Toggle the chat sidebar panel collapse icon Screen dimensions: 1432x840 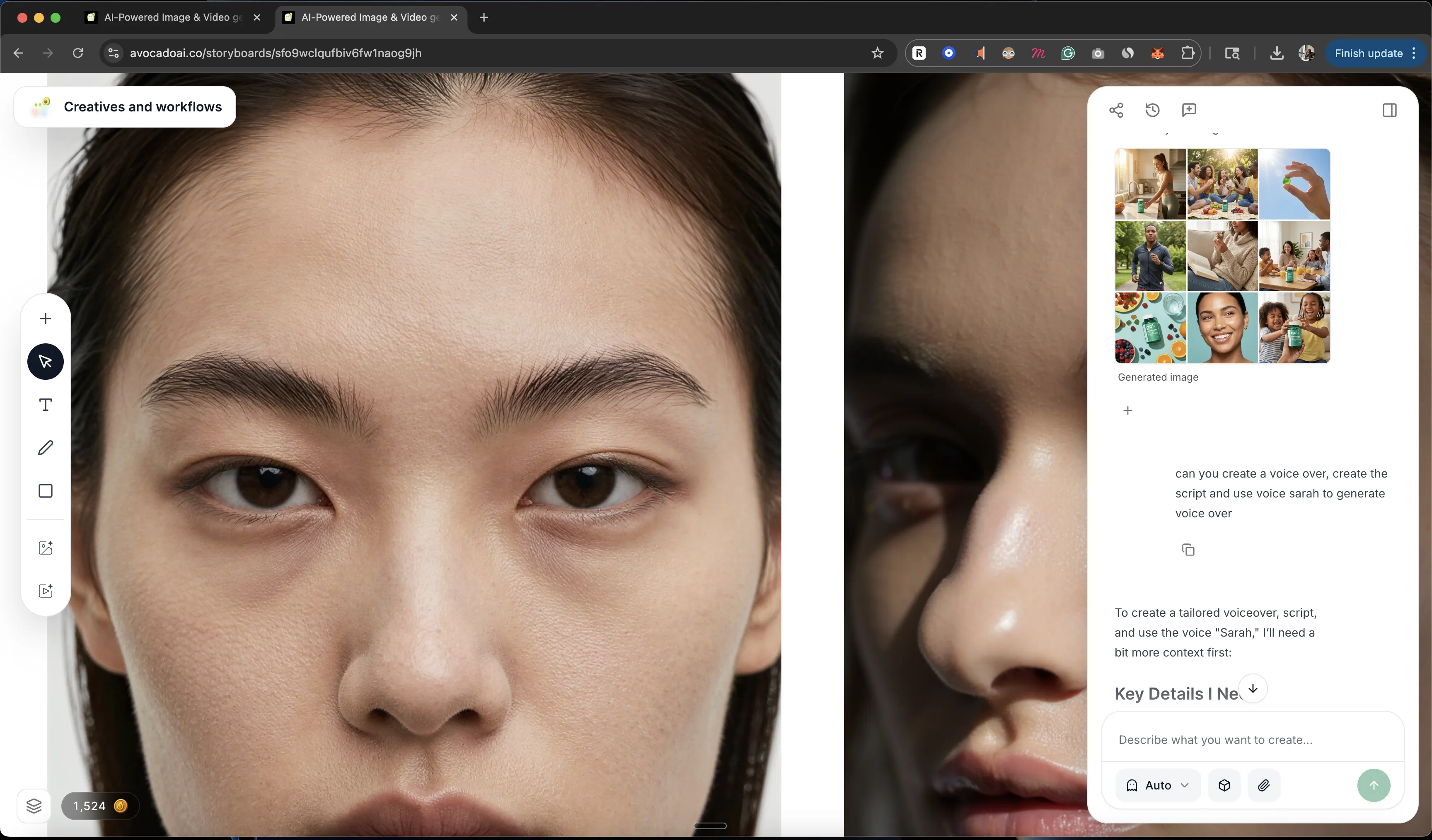[1389, 110]
